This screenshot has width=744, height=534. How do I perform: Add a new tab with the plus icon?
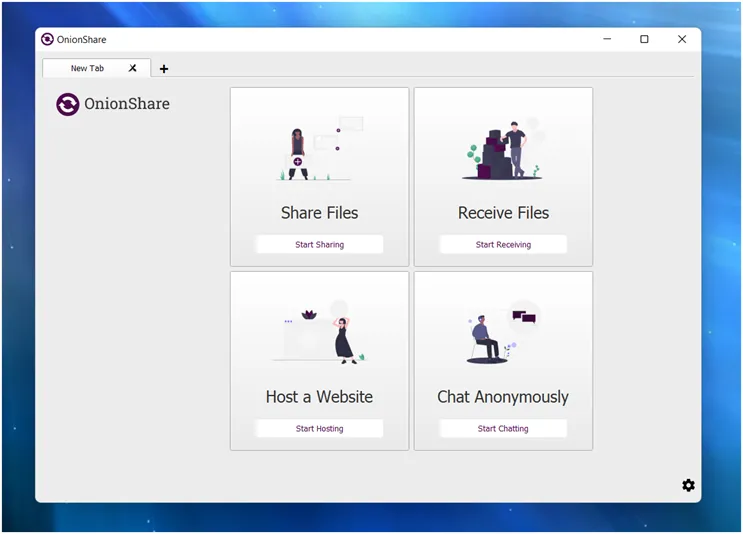click(164, 69)
